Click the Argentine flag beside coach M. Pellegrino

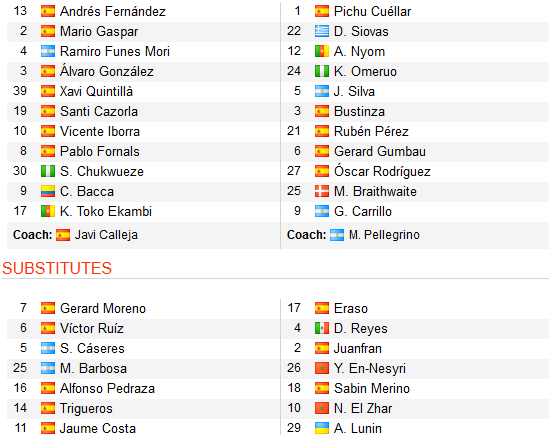pos(337,235)
